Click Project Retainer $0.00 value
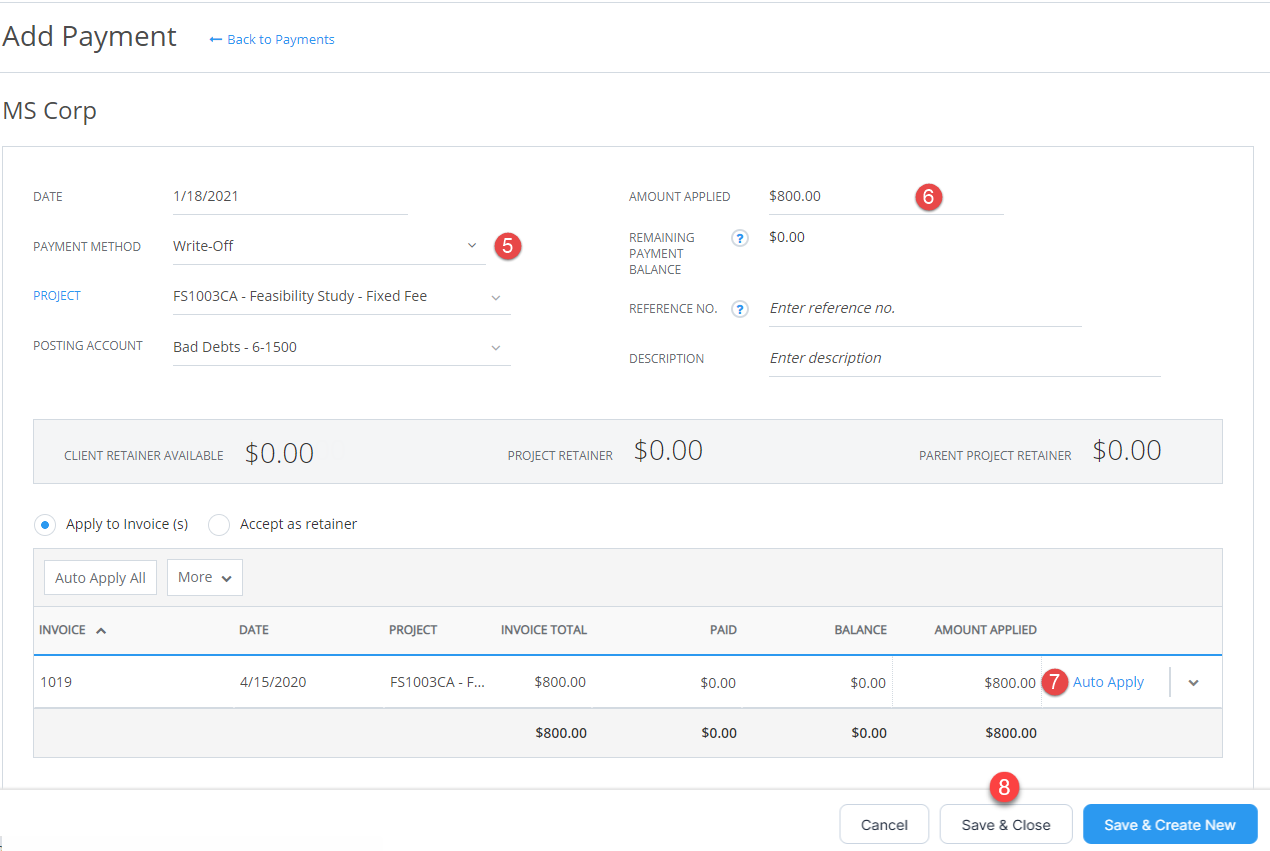This screenshot has width=1270, height=851. [669, 451]
